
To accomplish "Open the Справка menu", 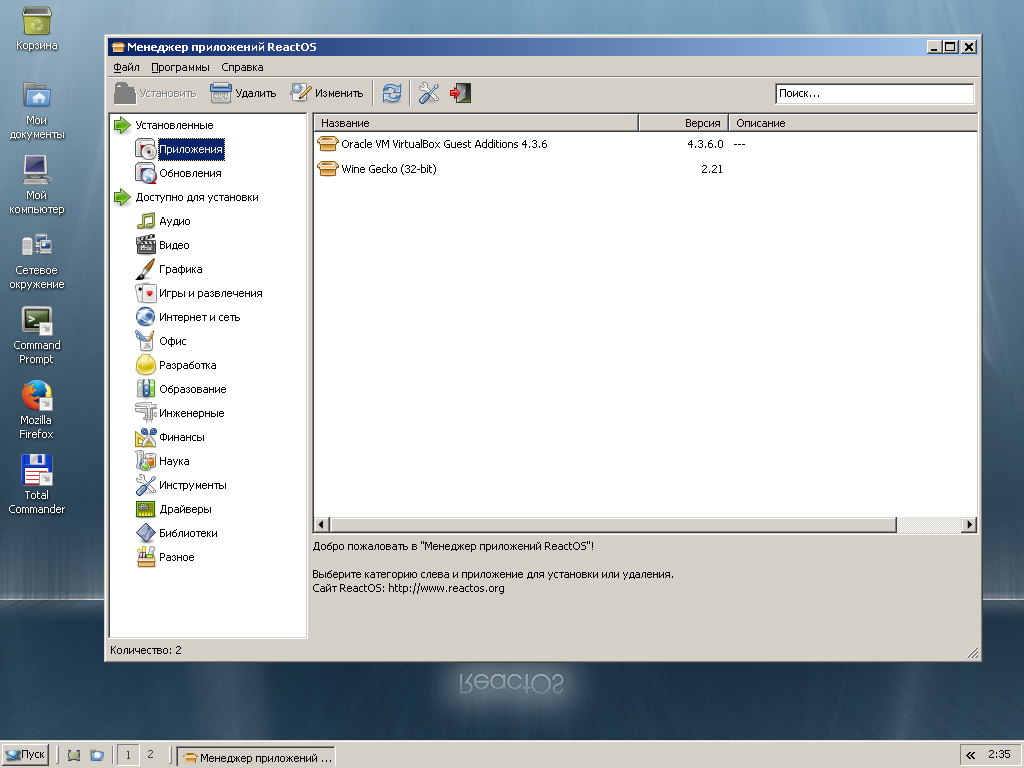I will pyautogui.click(x=242, y=67).
